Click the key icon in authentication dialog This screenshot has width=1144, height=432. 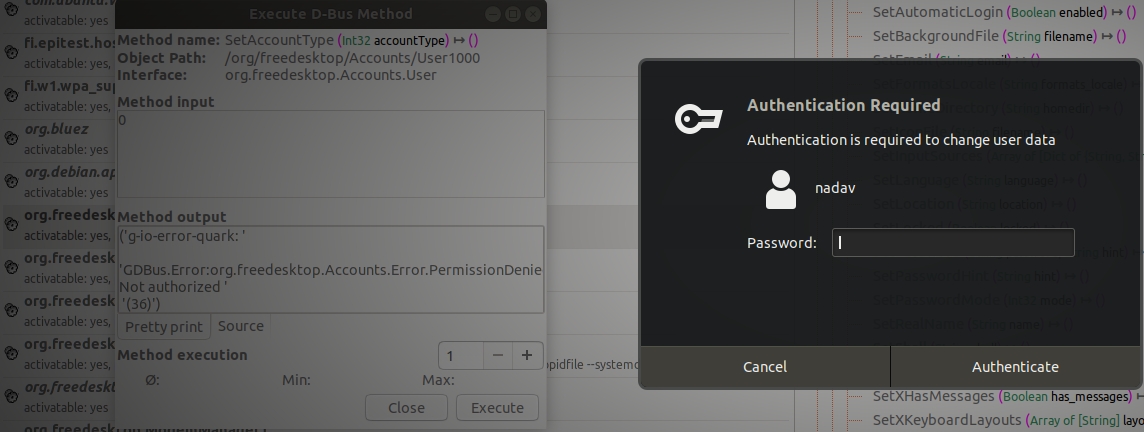697,119
